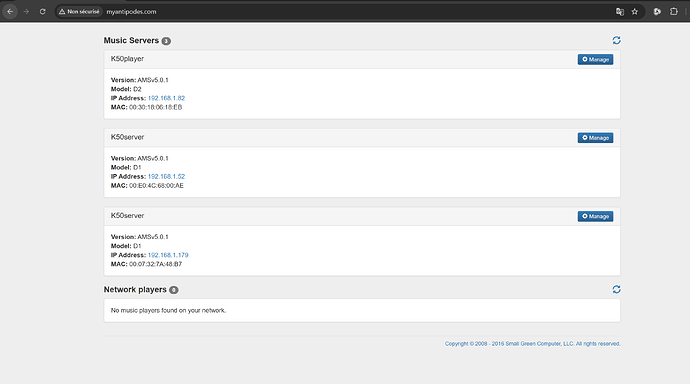The width and height of the screenshot is (690, 384).
Task: Click No music players found message
Action: (168, 311)
